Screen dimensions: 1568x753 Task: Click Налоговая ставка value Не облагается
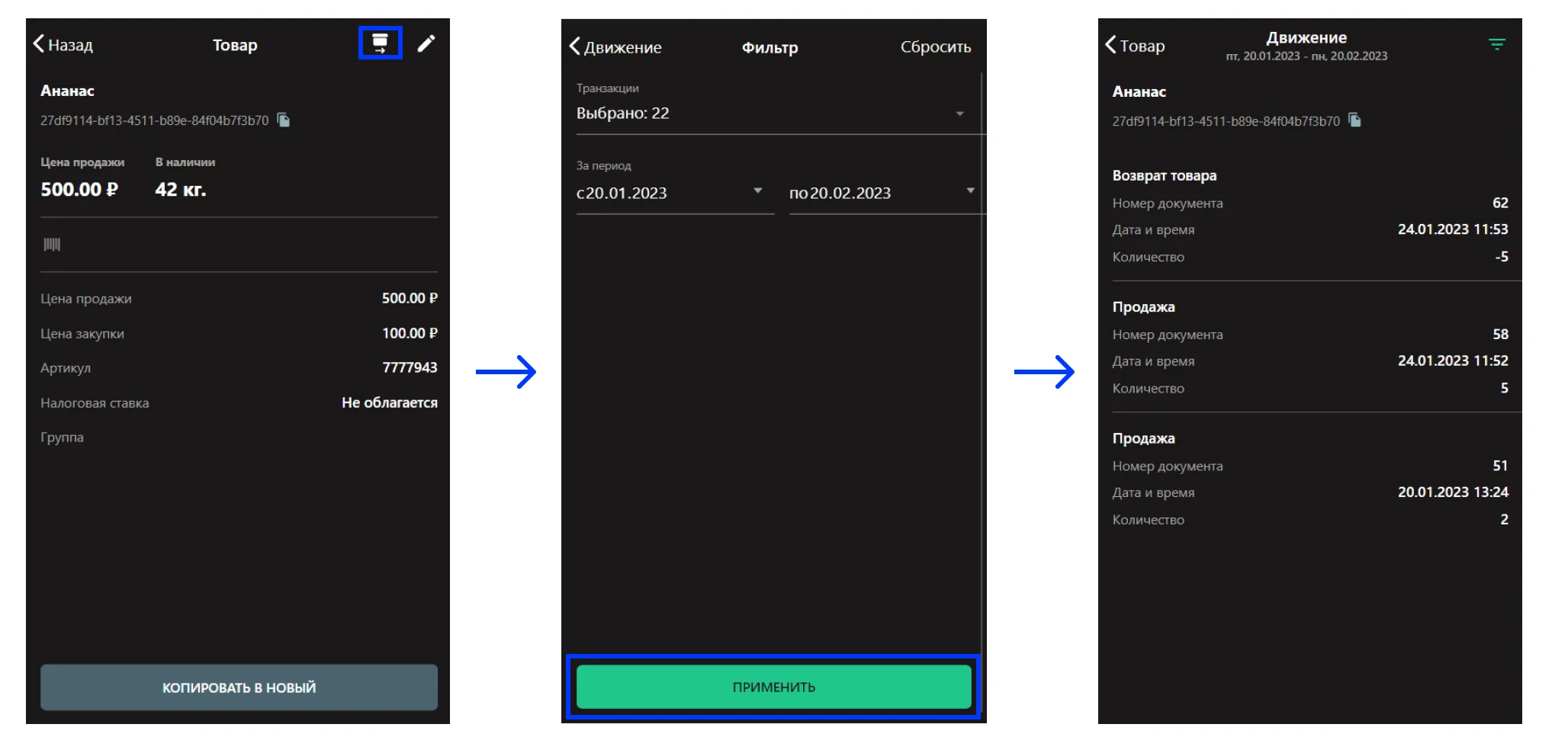pyautogui.click(x=390, y=402)
